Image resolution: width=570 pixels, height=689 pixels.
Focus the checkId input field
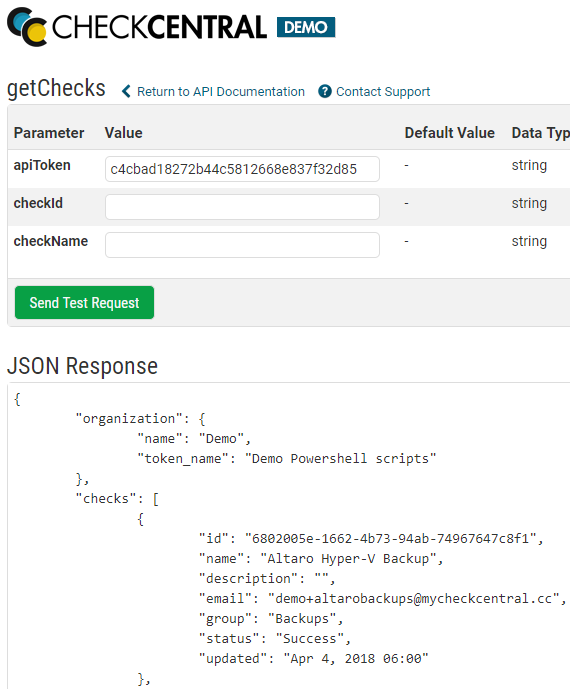point(242,207)
